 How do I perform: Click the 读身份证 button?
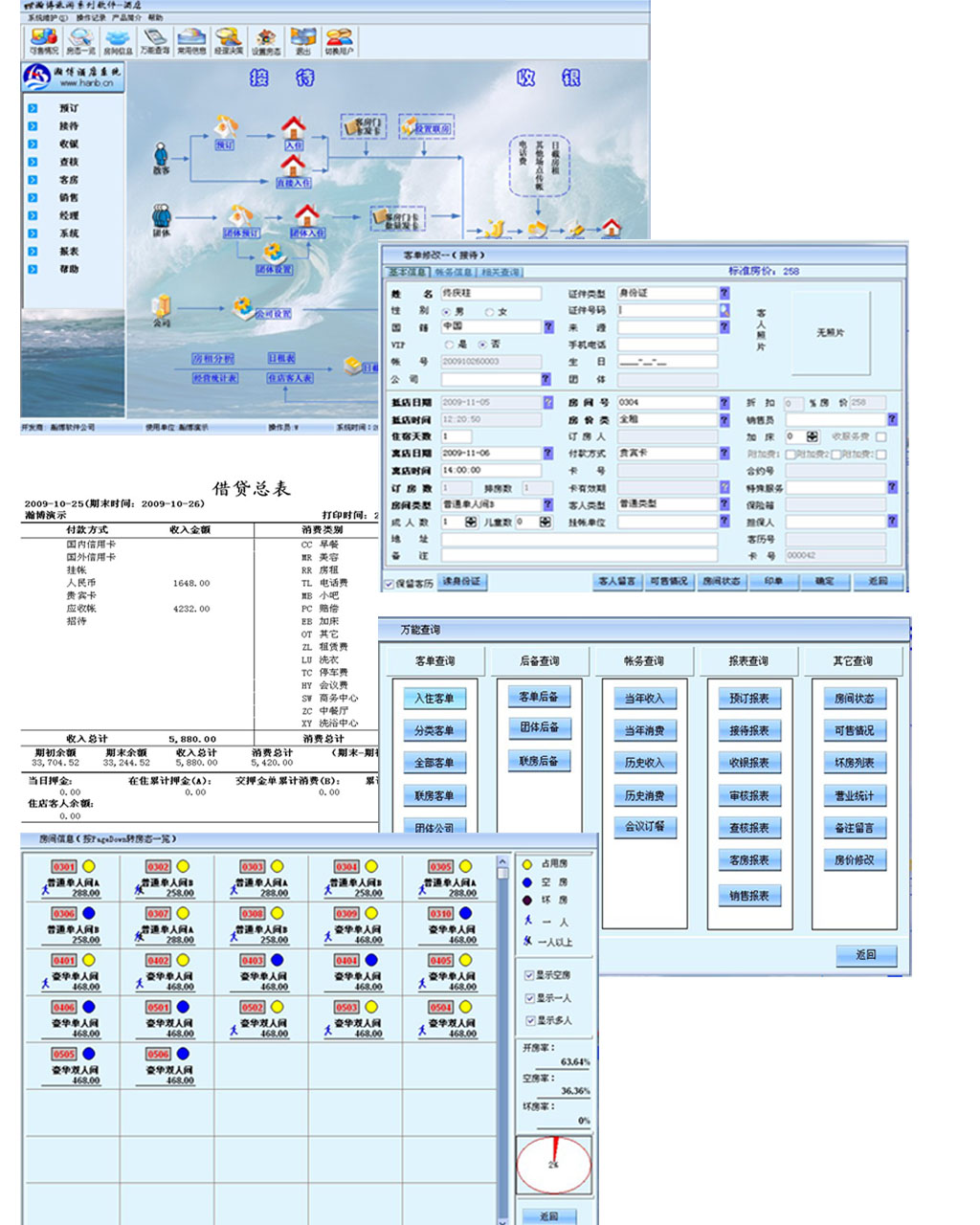(x=462, y=582)
